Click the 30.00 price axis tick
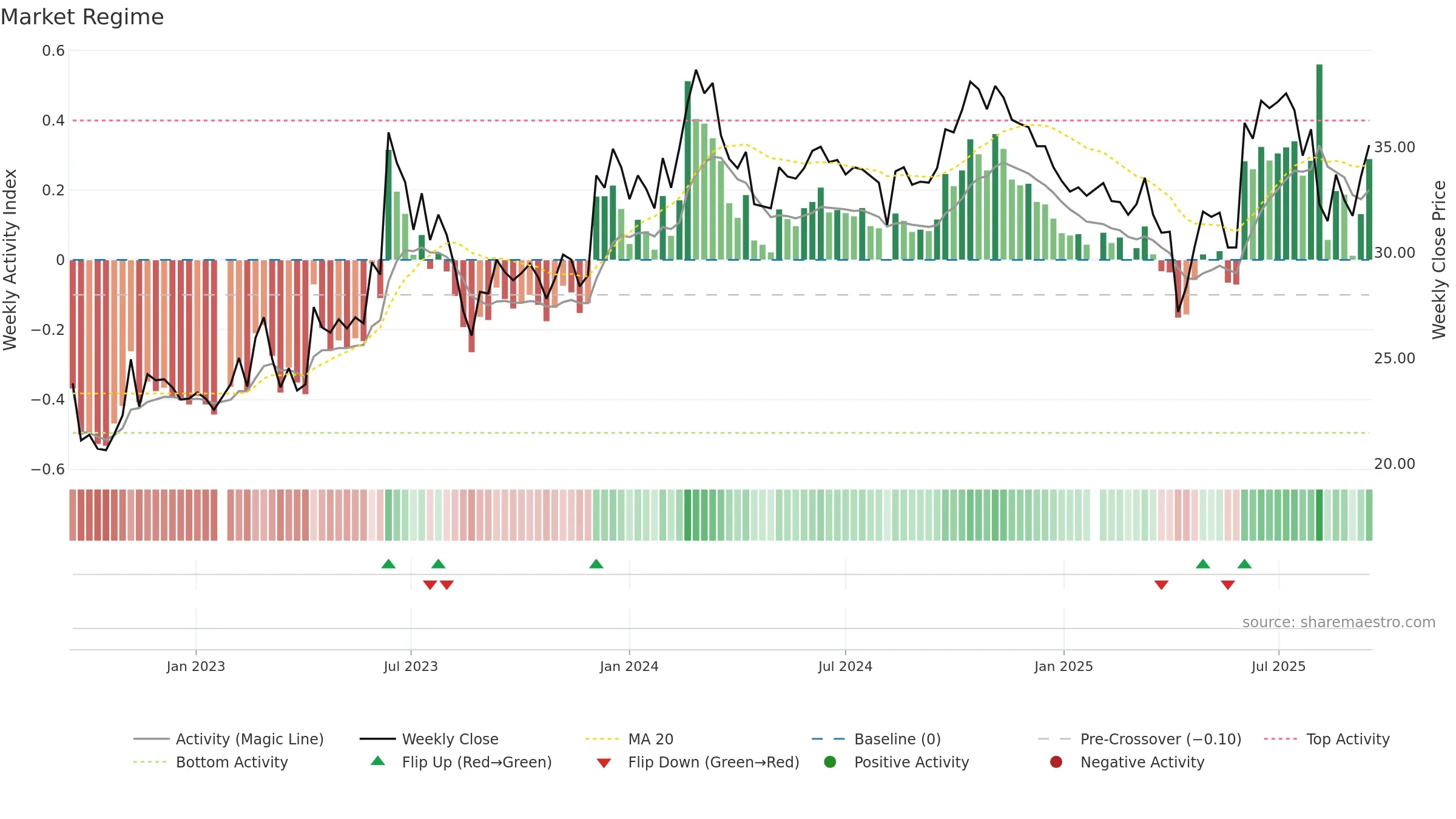Screen dimensions: 1456x819 pyautogui.click(x=1395, y=253)
